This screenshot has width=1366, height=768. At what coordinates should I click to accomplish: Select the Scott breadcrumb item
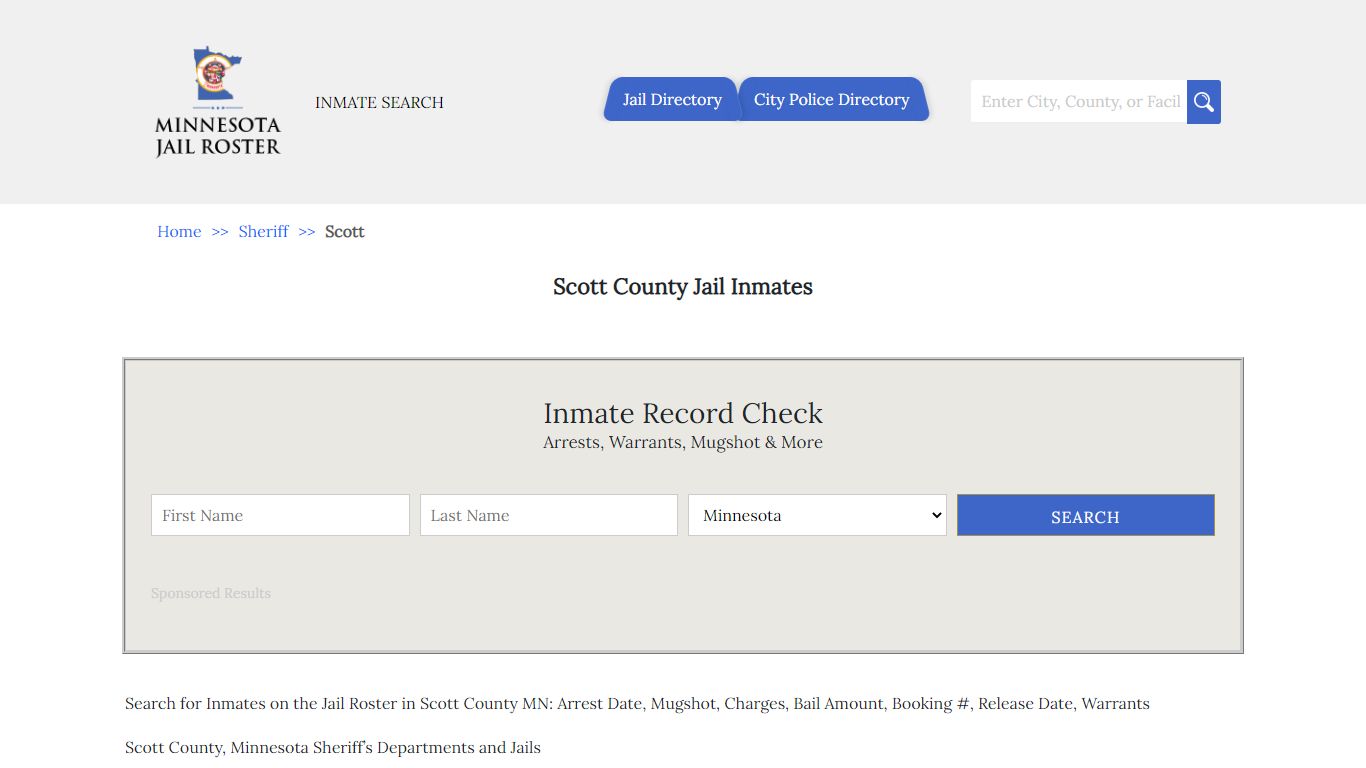pos(344,231)
